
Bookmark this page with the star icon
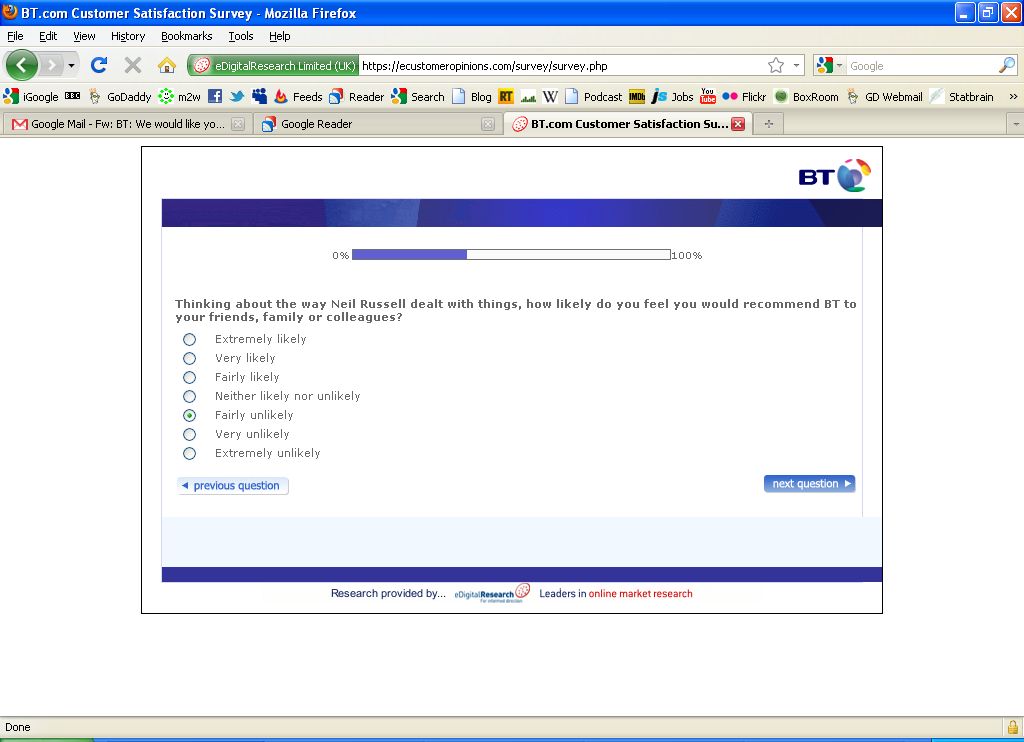[776, 66]
